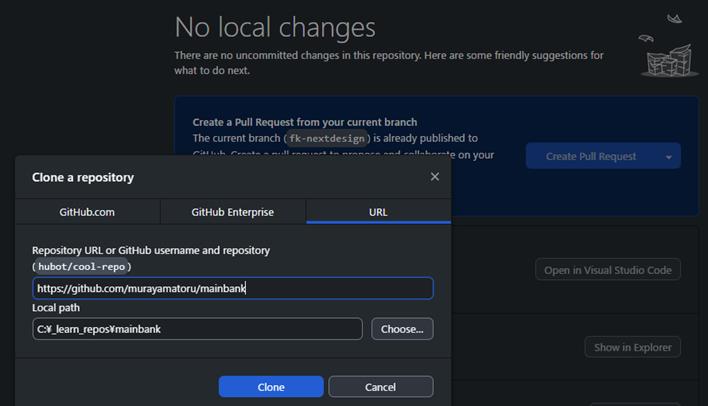Click the blue Clone button

(x=271, y=387)
